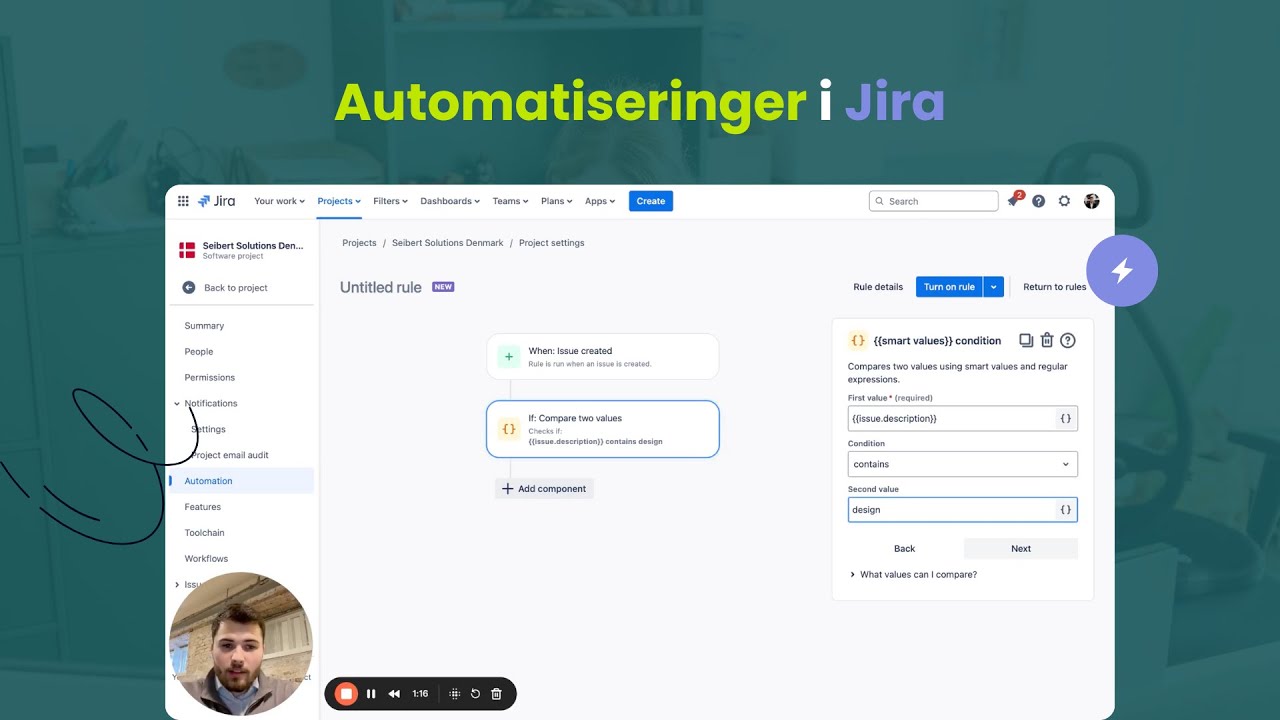Open the Teams menu

pyautogui.click(x=510, y=201)
